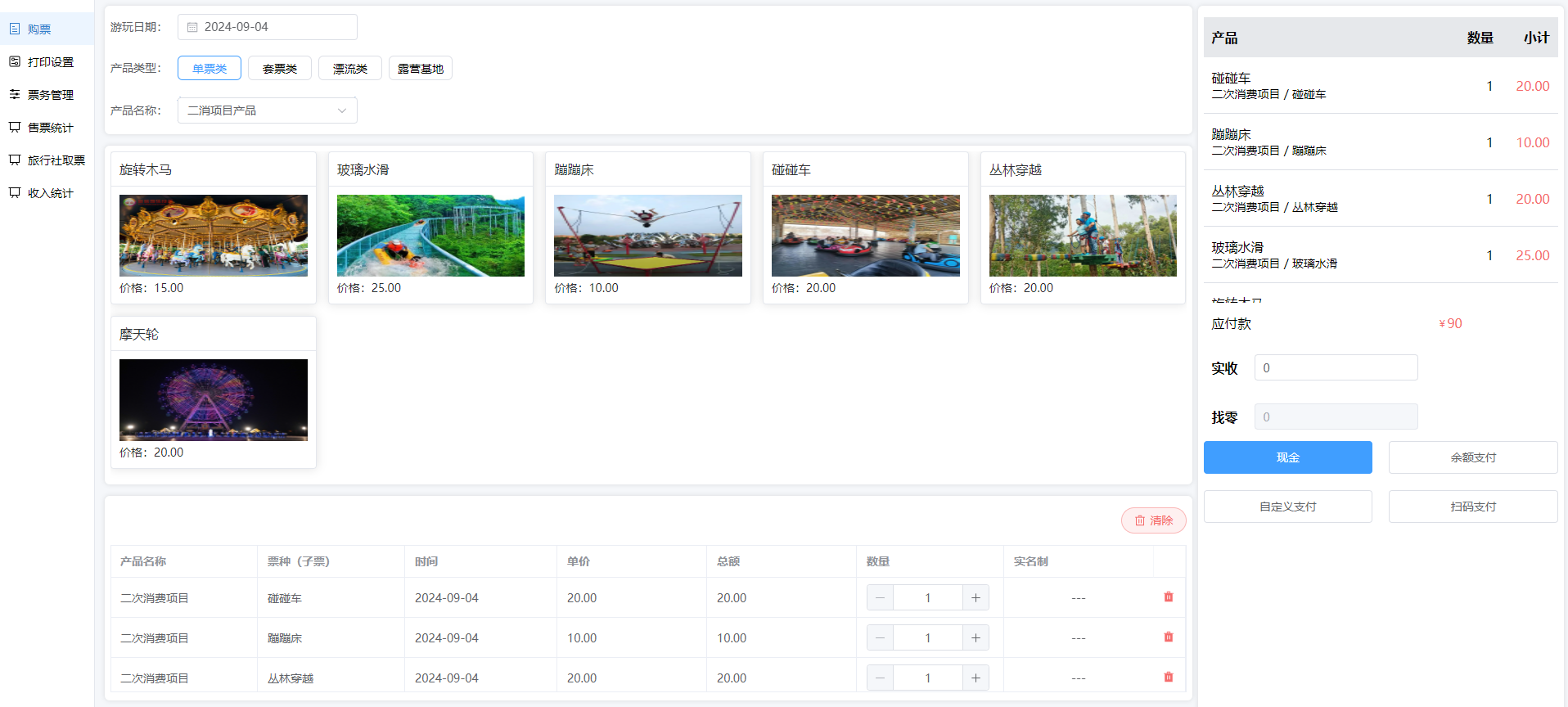Click the 蹦蹦床 trampoline photo

pos(648,236)
